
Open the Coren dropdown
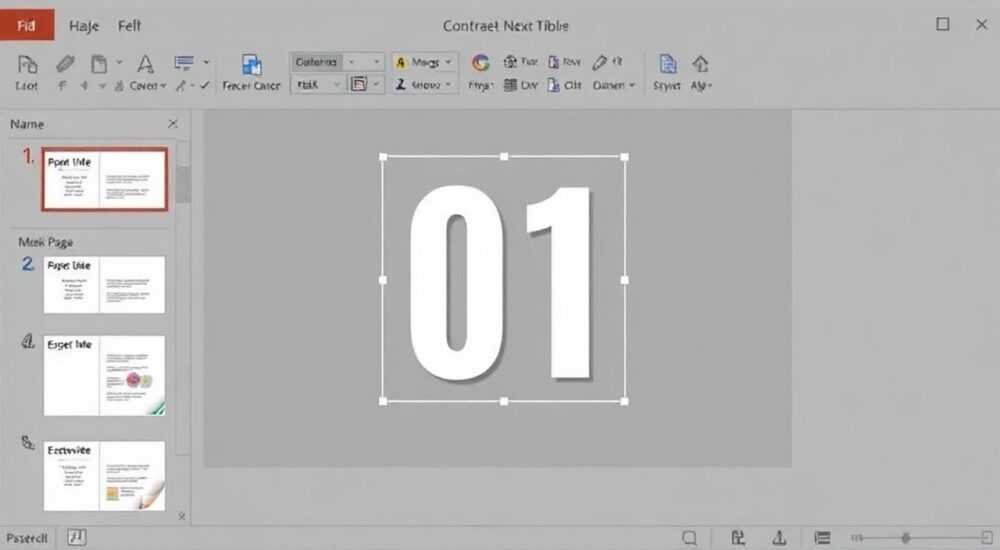148,85
